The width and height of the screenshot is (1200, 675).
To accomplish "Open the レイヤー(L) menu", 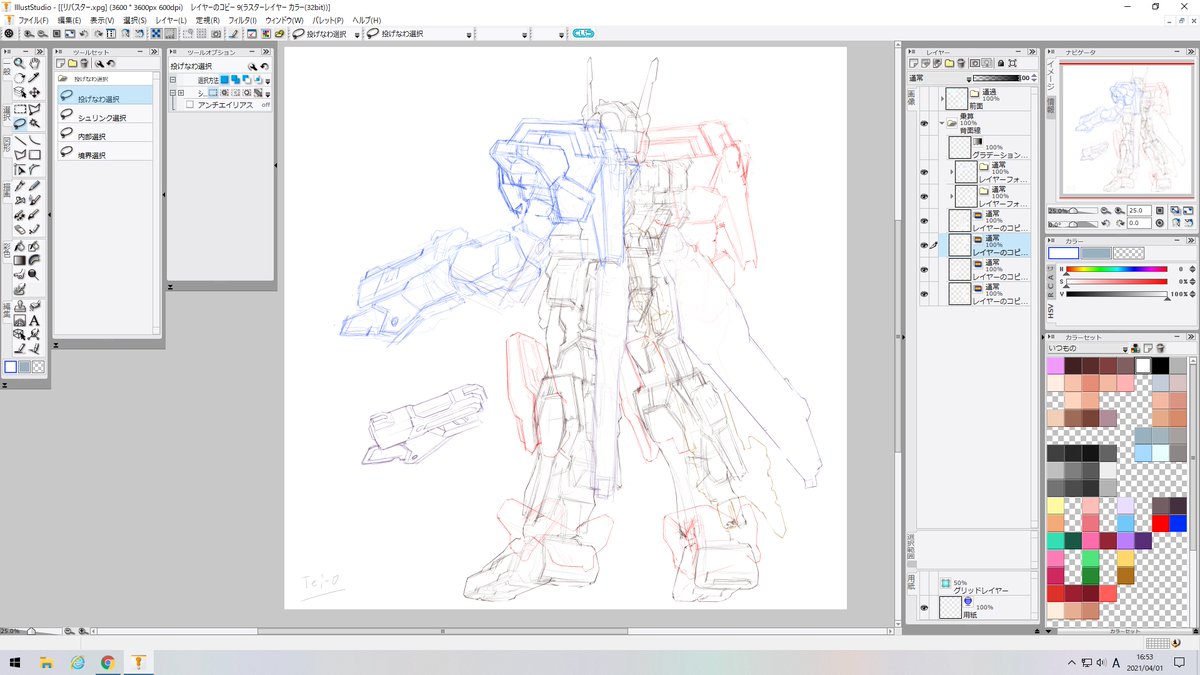I will pos(171,20).
